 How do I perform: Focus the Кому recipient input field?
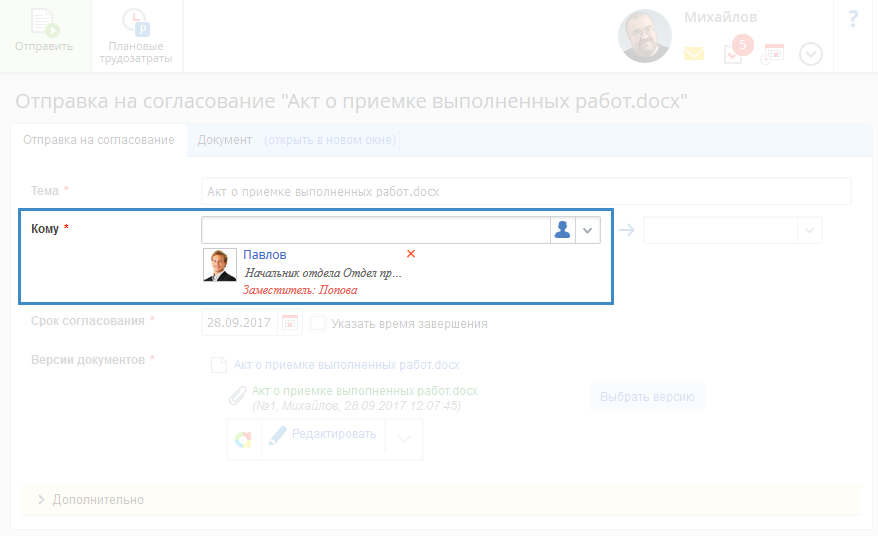click(376, 230)
